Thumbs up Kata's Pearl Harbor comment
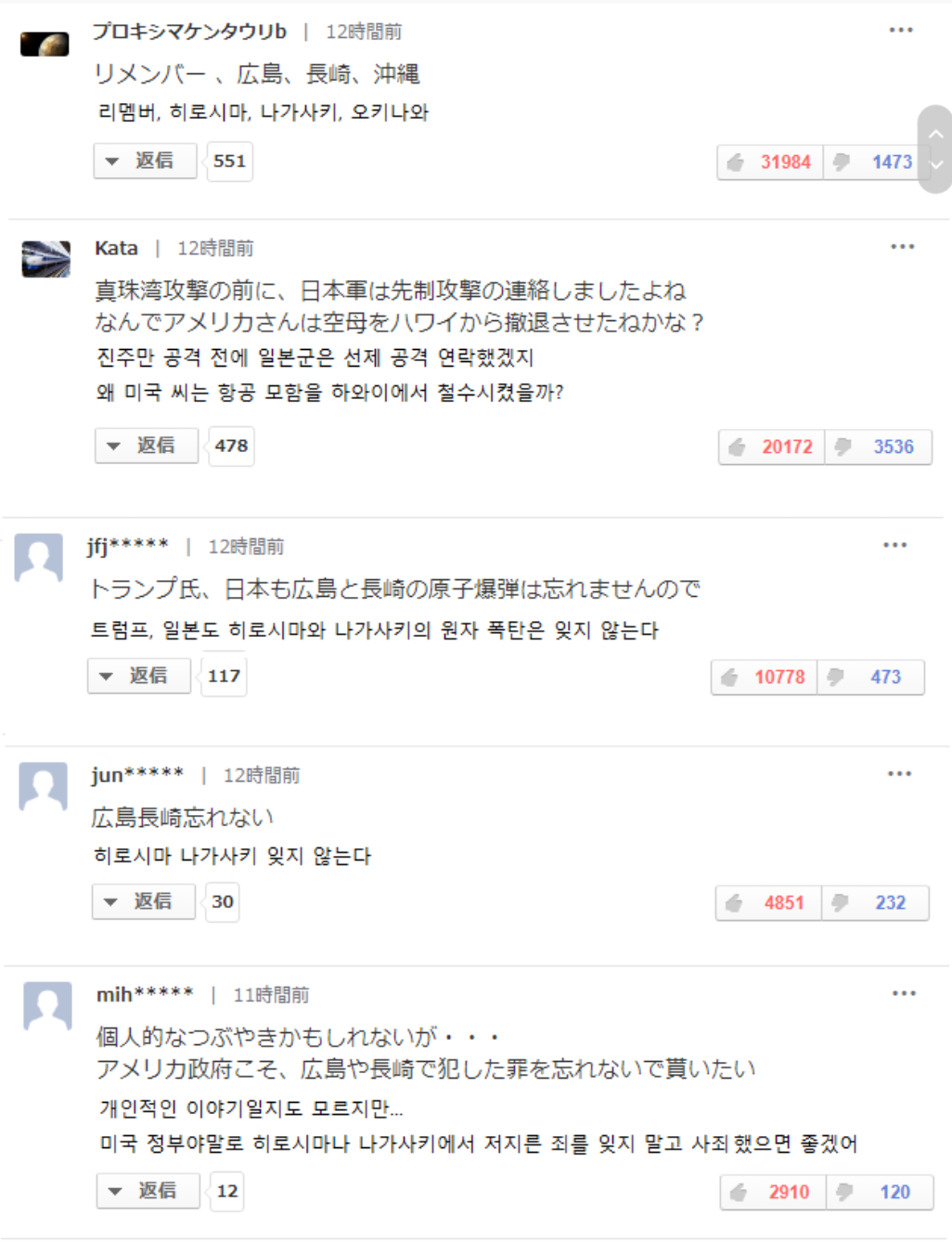The width and height of the screenshot is (952, 1242). pos(772,447)
